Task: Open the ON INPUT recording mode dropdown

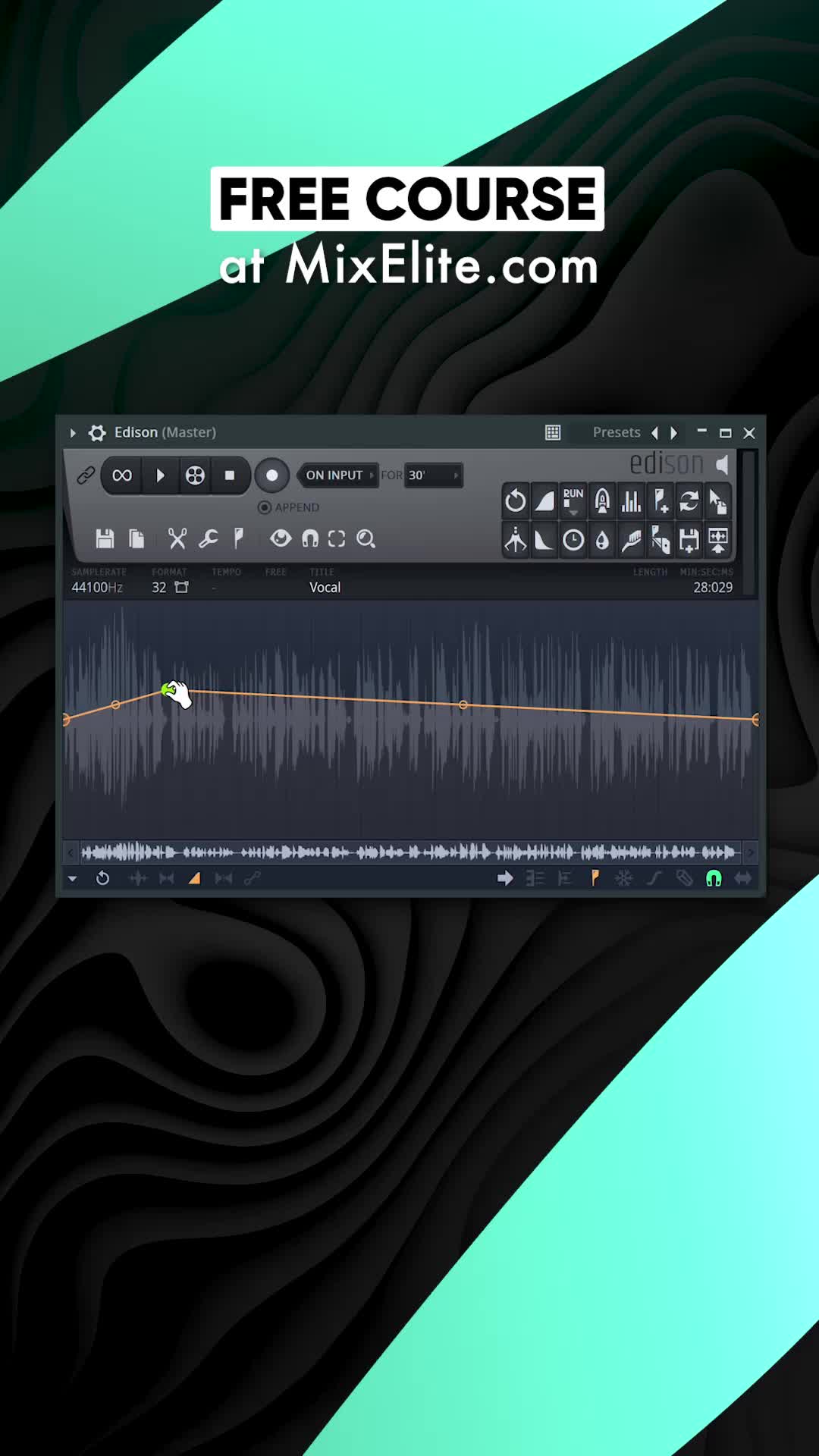Action: (x=339, y=475)
